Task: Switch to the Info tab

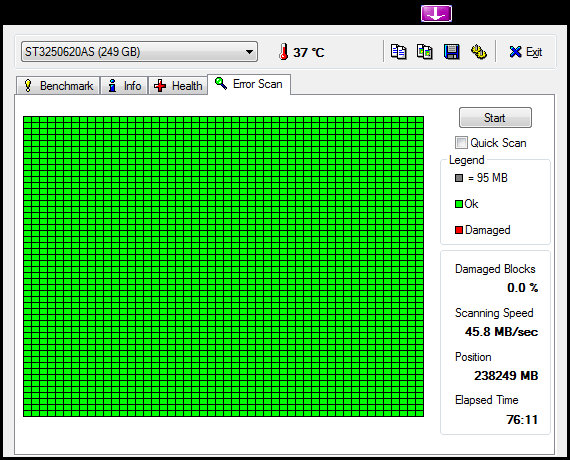Action: (124, 86)
